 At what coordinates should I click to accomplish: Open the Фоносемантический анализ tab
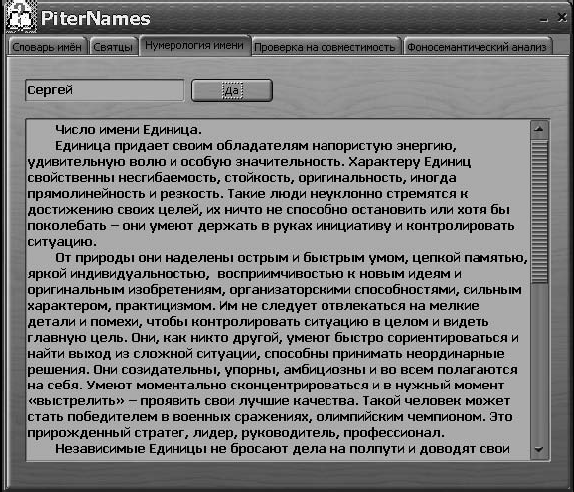(x=477, y=47)
